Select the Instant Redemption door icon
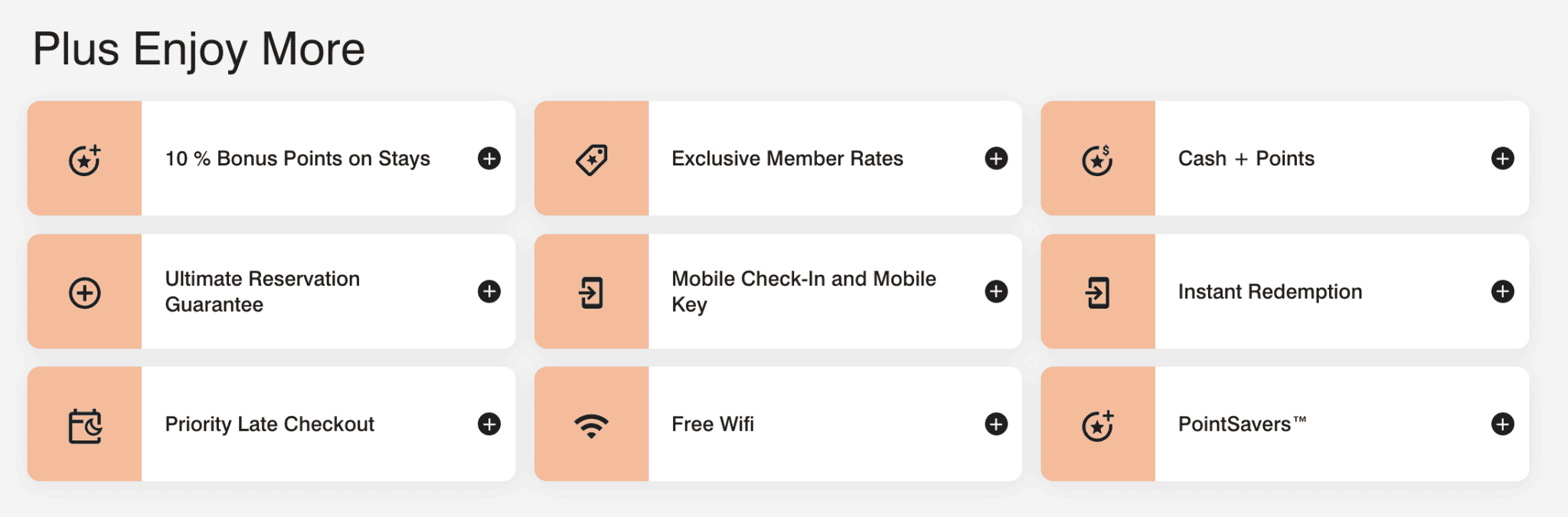This screenshot has width=1568, height=517. (1098, 291)
